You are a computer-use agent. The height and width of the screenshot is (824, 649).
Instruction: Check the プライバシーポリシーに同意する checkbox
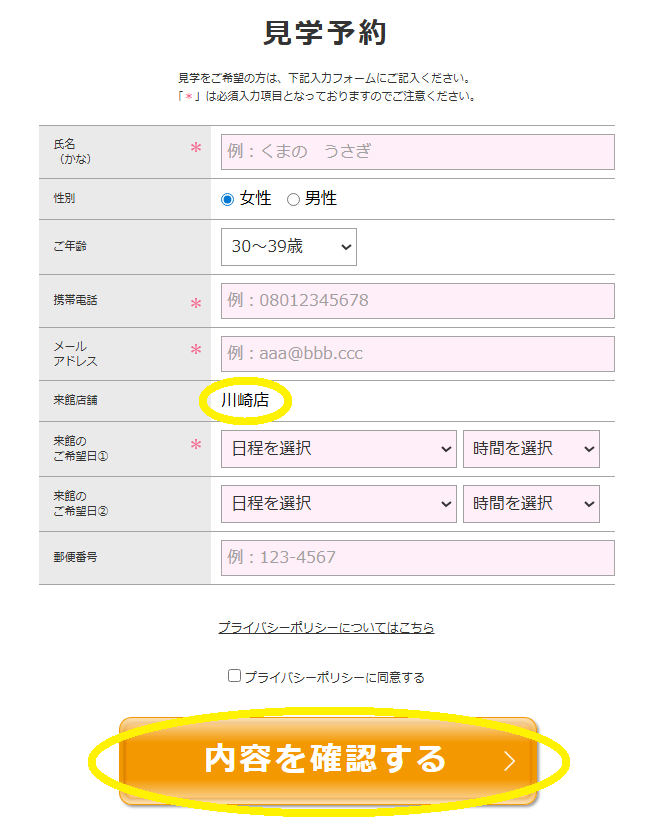[x=235, y=676]
